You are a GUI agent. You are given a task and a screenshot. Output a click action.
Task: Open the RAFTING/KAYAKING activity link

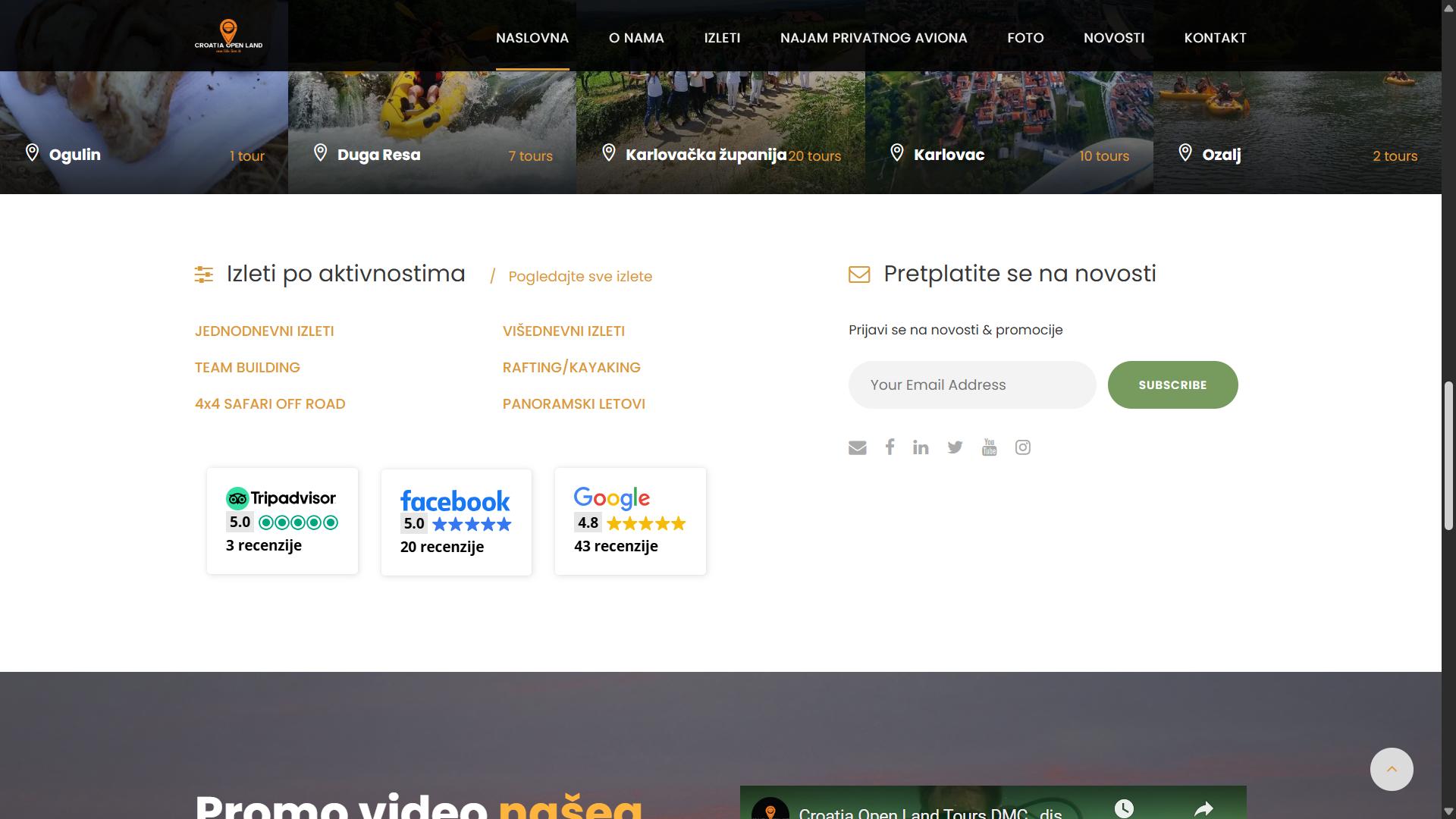pyautogui.click(x=571, y=368)
